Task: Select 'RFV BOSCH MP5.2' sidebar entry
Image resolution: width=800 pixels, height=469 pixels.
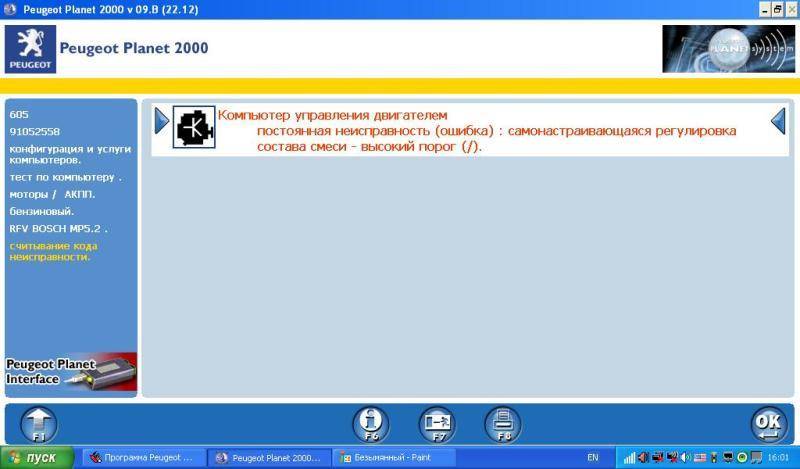Action: tap(58, 229)
